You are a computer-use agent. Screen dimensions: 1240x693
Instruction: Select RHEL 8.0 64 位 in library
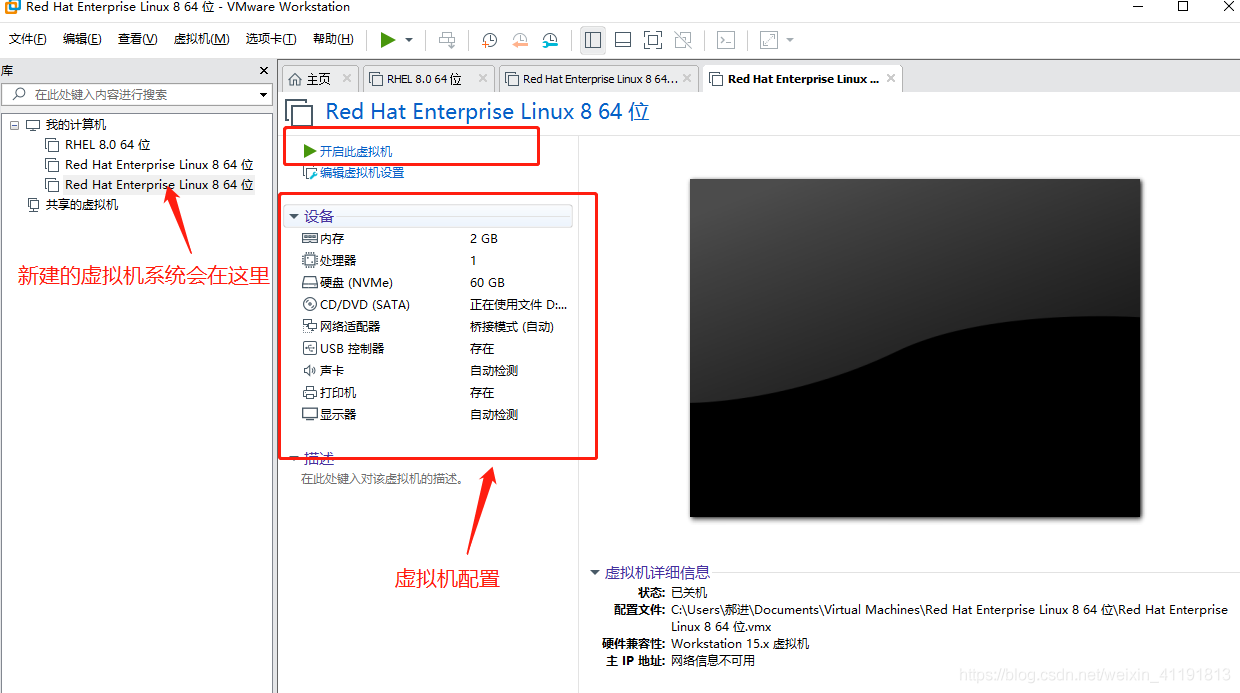click(x=108, y=145)
